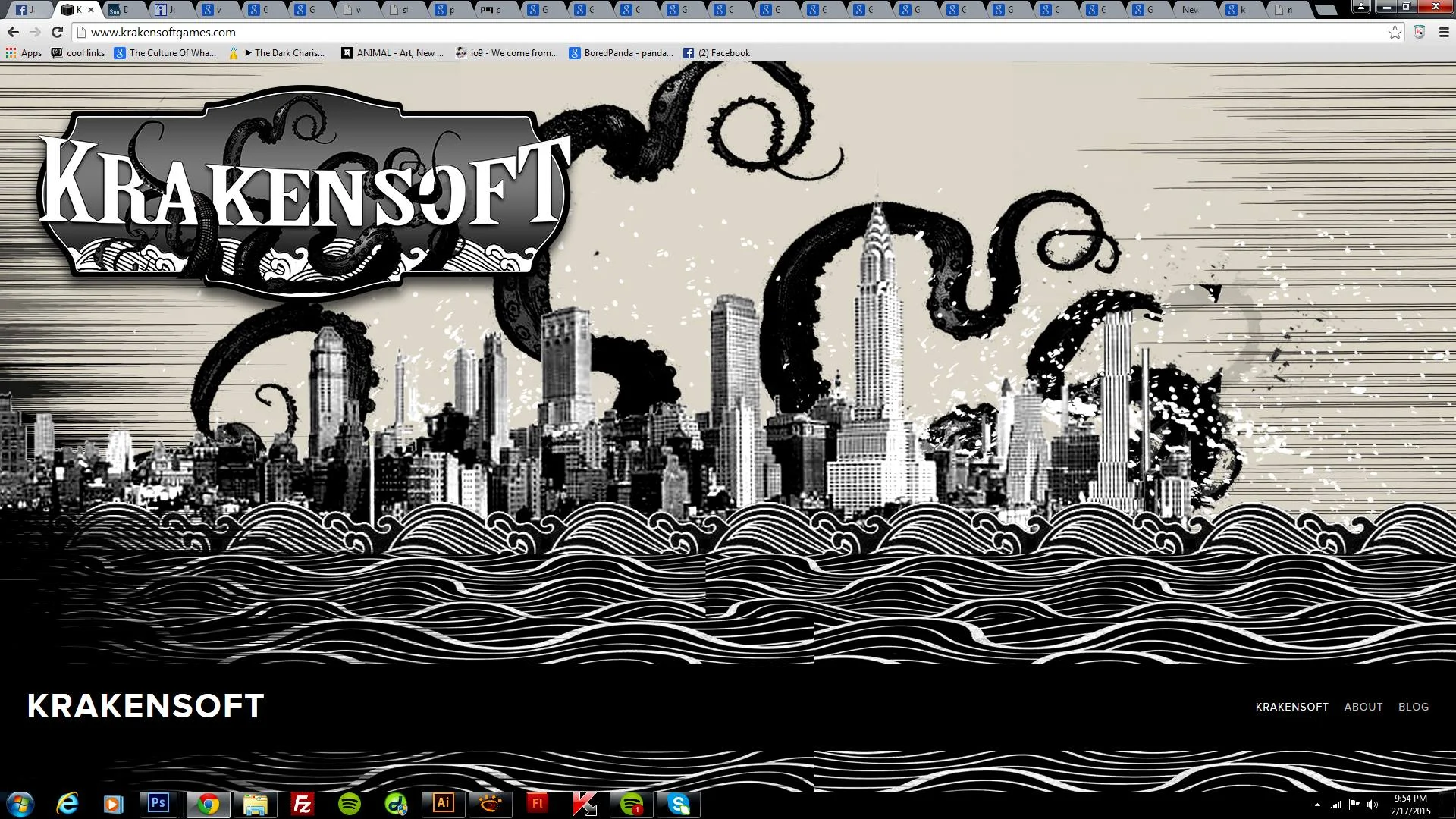The image size is (1456, 819).
Task: Open the Chrome hamburger menu
Action: tap(1443, 32)
